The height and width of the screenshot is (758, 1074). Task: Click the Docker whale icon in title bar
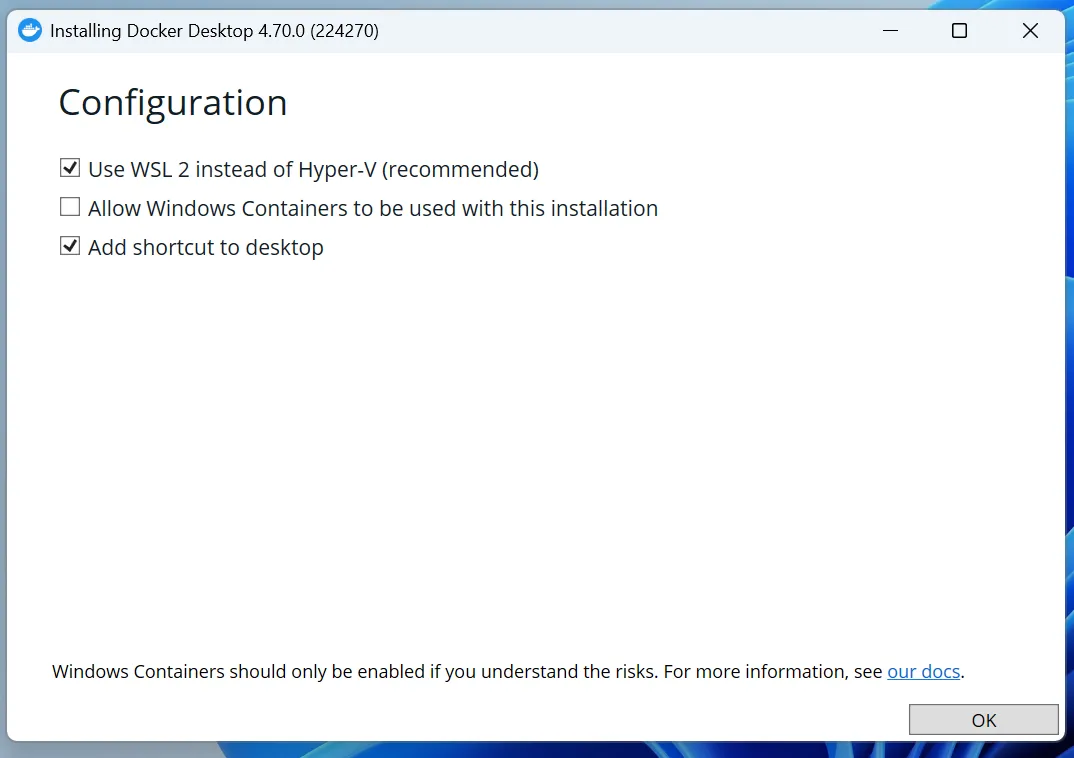pyautogui.click(x=29, y=30)
